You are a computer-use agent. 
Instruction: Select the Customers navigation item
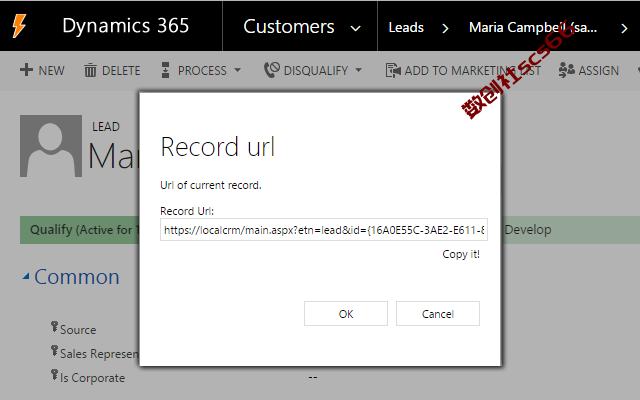(289, 27)
